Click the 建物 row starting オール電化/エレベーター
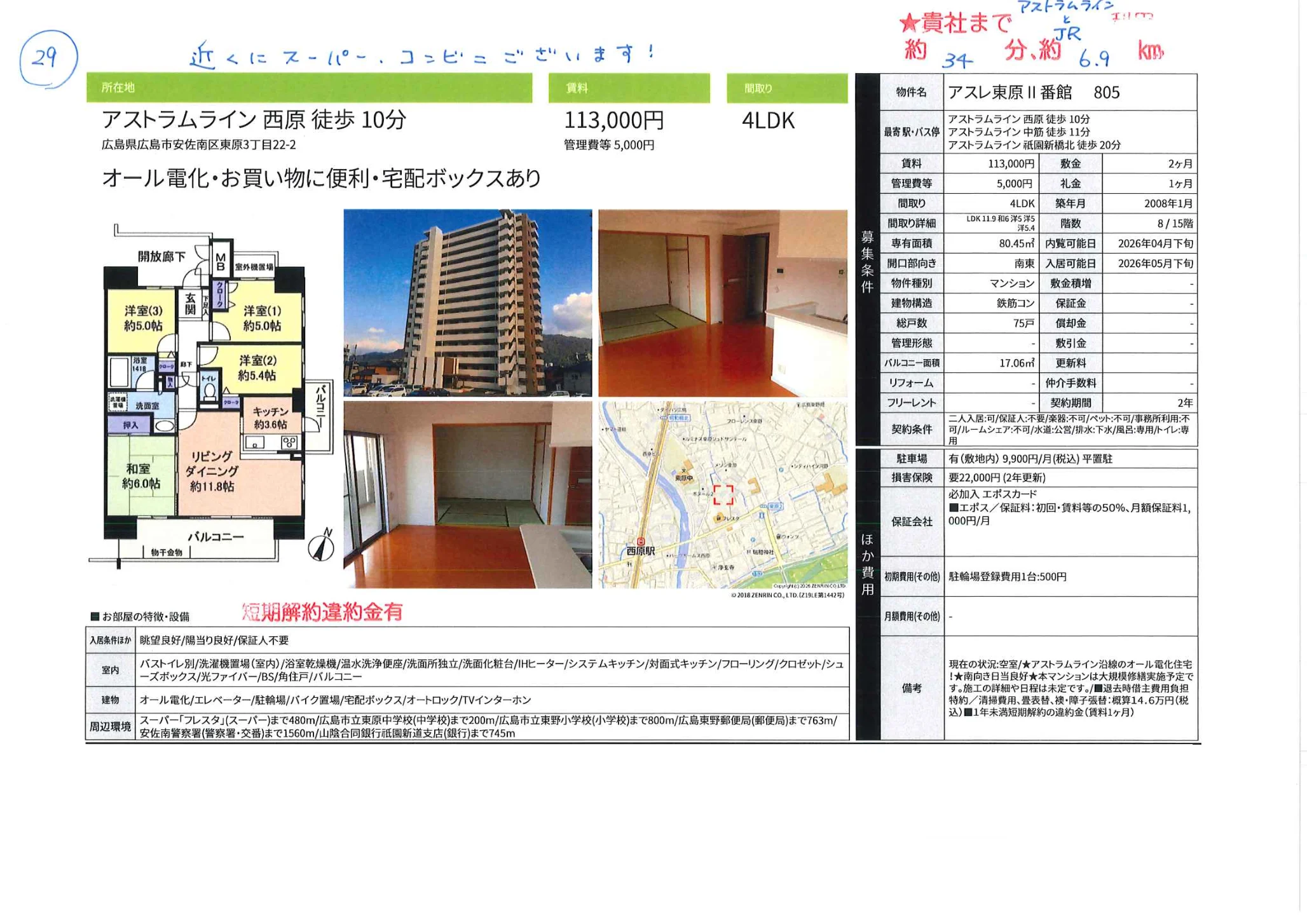Image resolution: width=1307 pixels, height=924 pixels. coord(335,700)
